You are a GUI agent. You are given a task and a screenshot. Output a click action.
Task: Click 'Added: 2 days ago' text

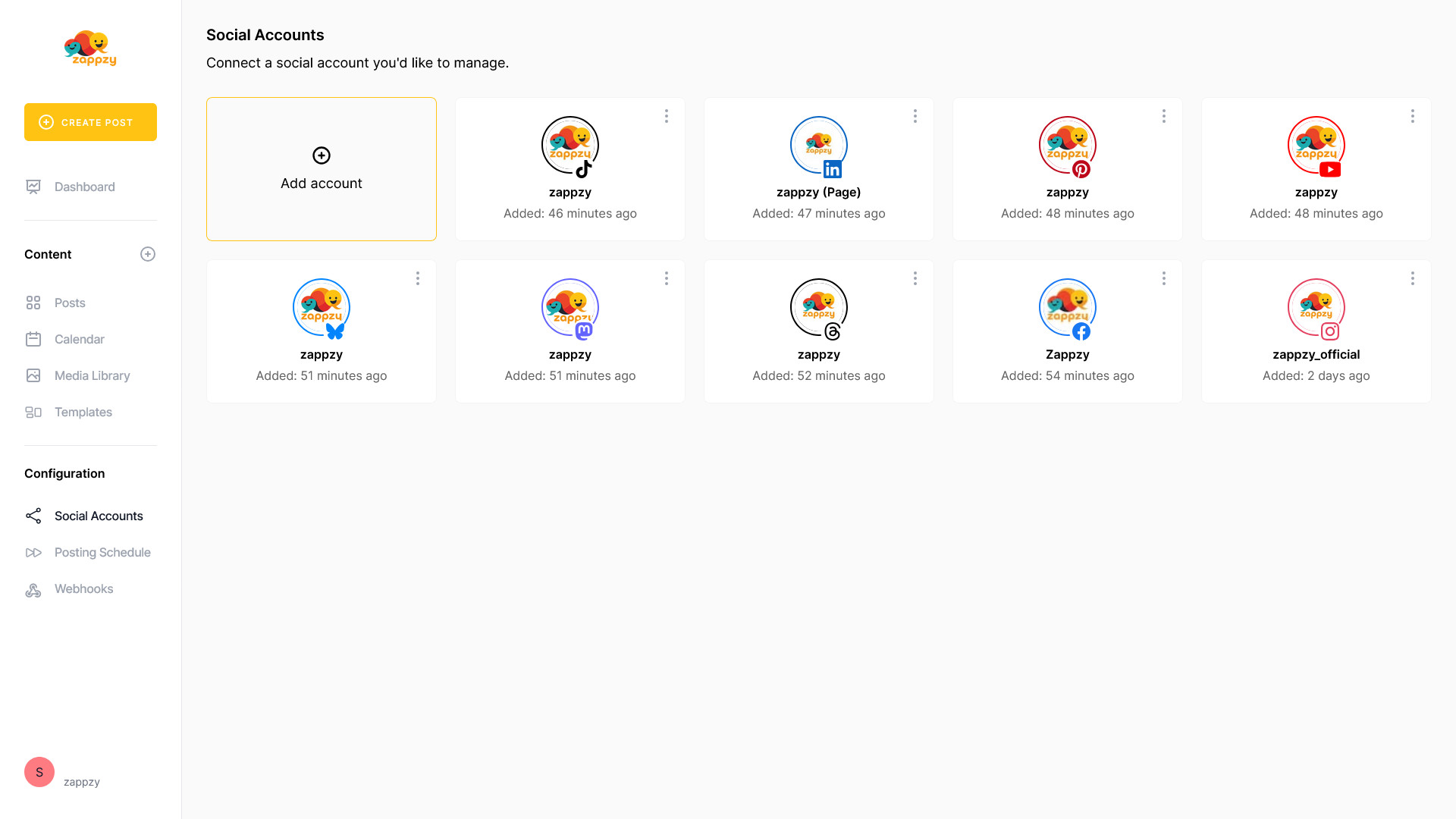(x=1316, y=375)
